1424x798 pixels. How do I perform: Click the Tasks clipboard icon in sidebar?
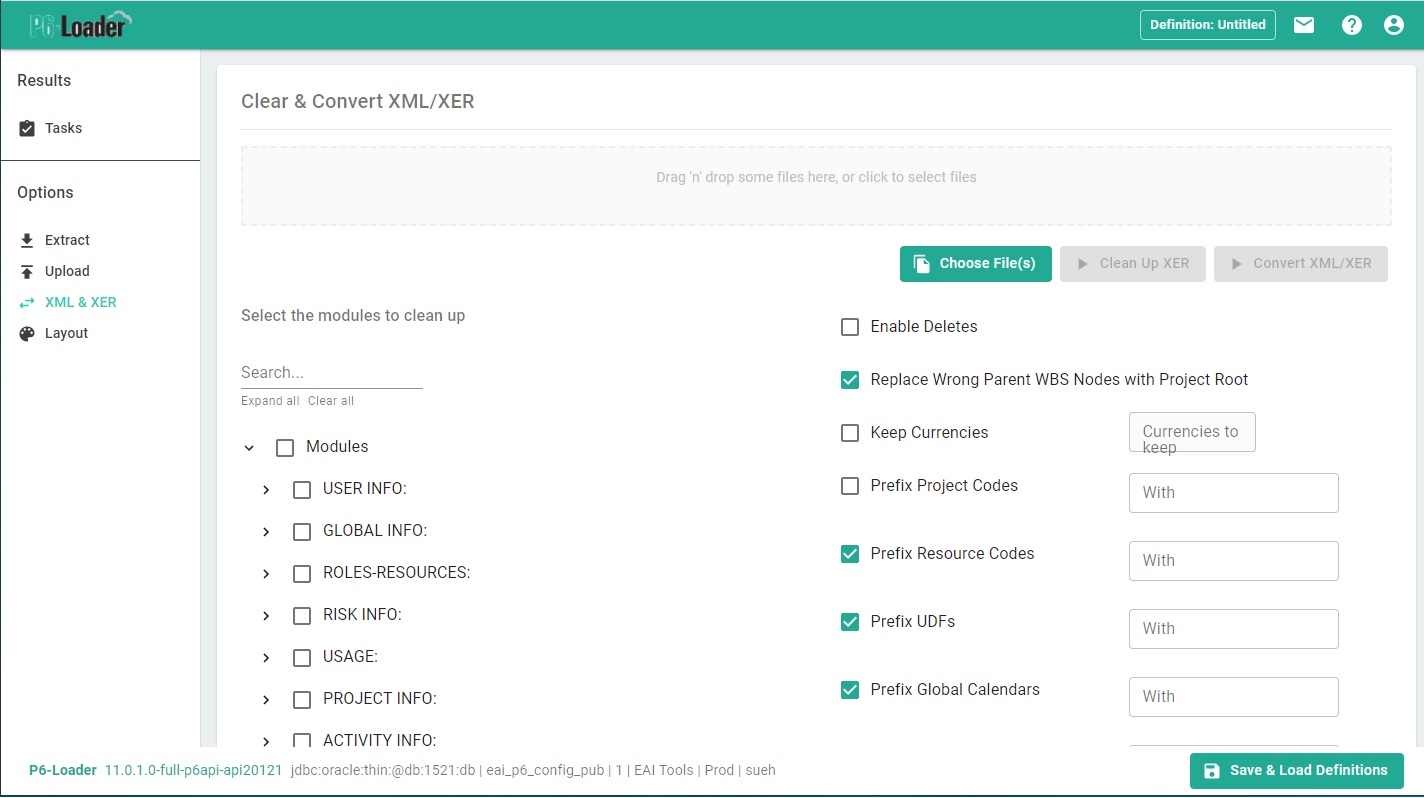pos(27,128)
